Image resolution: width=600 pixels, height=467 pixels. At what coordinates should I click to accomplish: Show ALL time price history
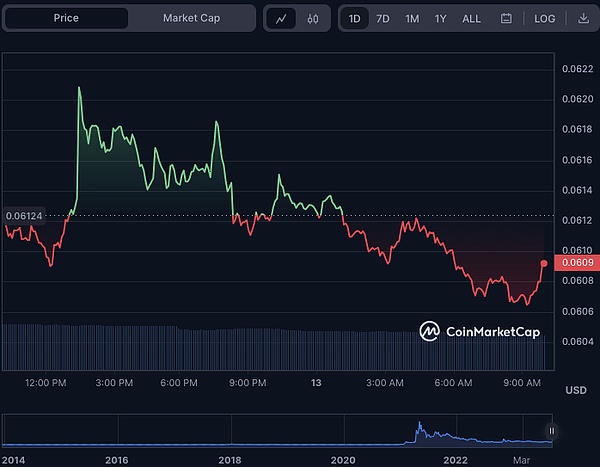point(471,18)
